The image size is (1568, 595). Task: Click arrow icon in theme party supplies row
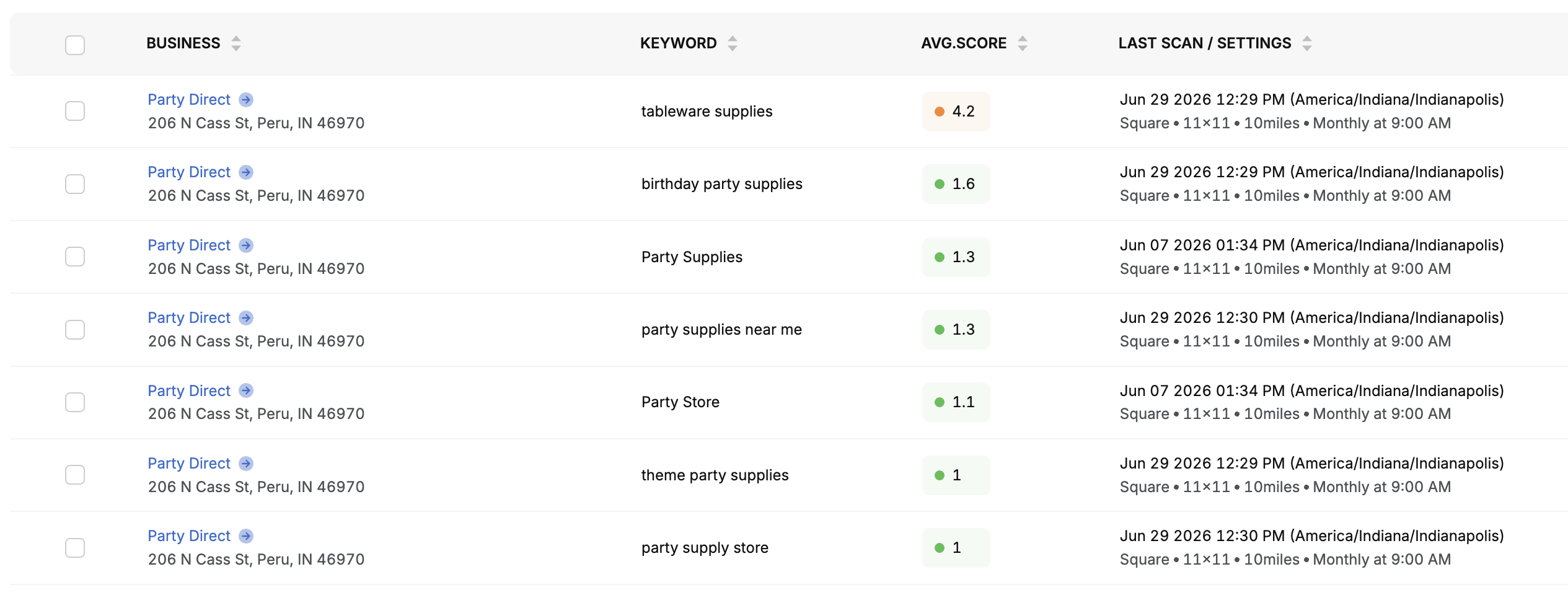pyautogui.click(x=246, y=464)
